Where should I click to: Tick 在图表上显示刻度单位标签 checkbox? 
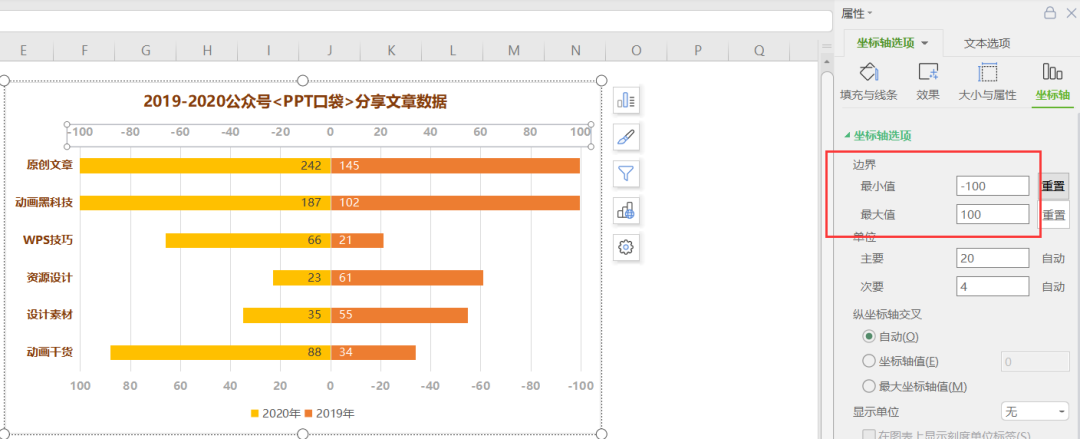coord(869,435)
